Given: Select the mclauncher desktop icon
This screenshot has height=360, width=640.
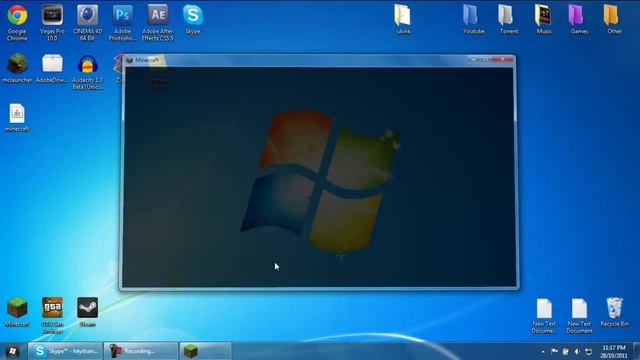Looking at the screenshot, I should point(17,68).
